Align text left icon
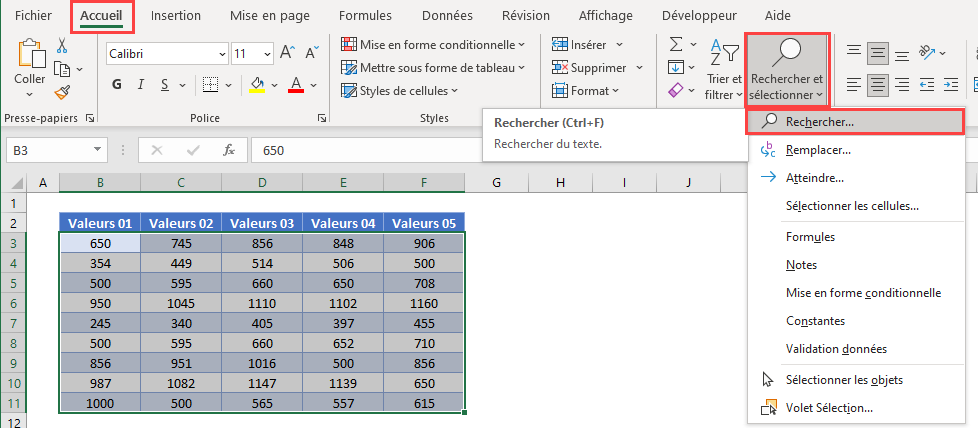 coord(854,84)
